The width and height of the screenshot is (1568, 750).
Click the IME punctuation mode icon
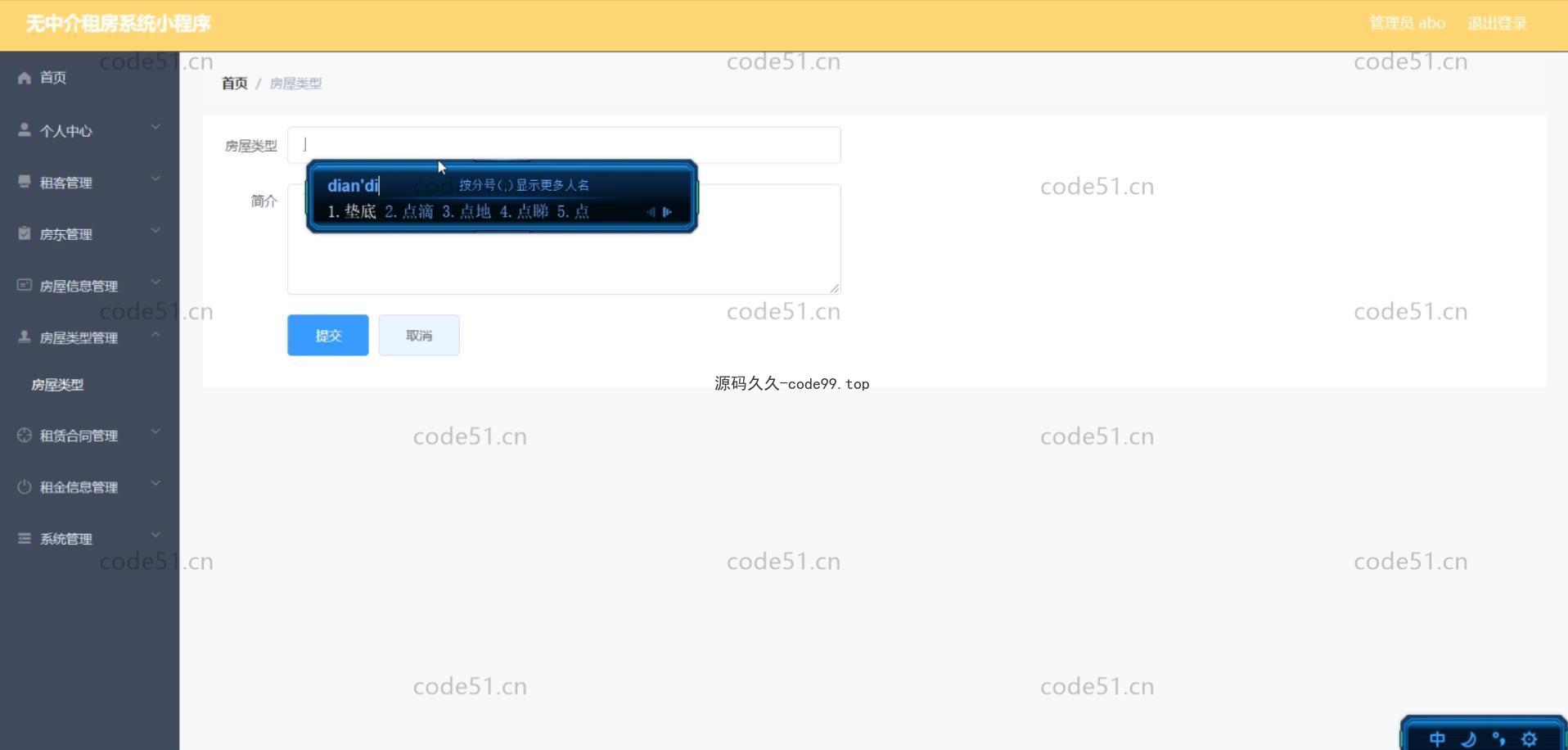[x=1498, y=739]
